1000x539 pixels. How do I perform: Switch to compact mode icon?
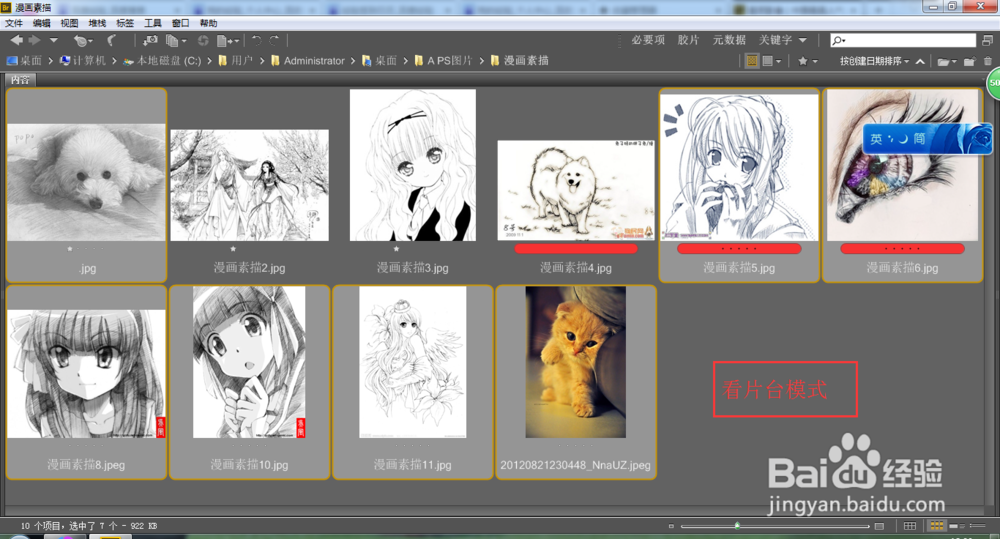pyautogui.click(x=987, y=40)
